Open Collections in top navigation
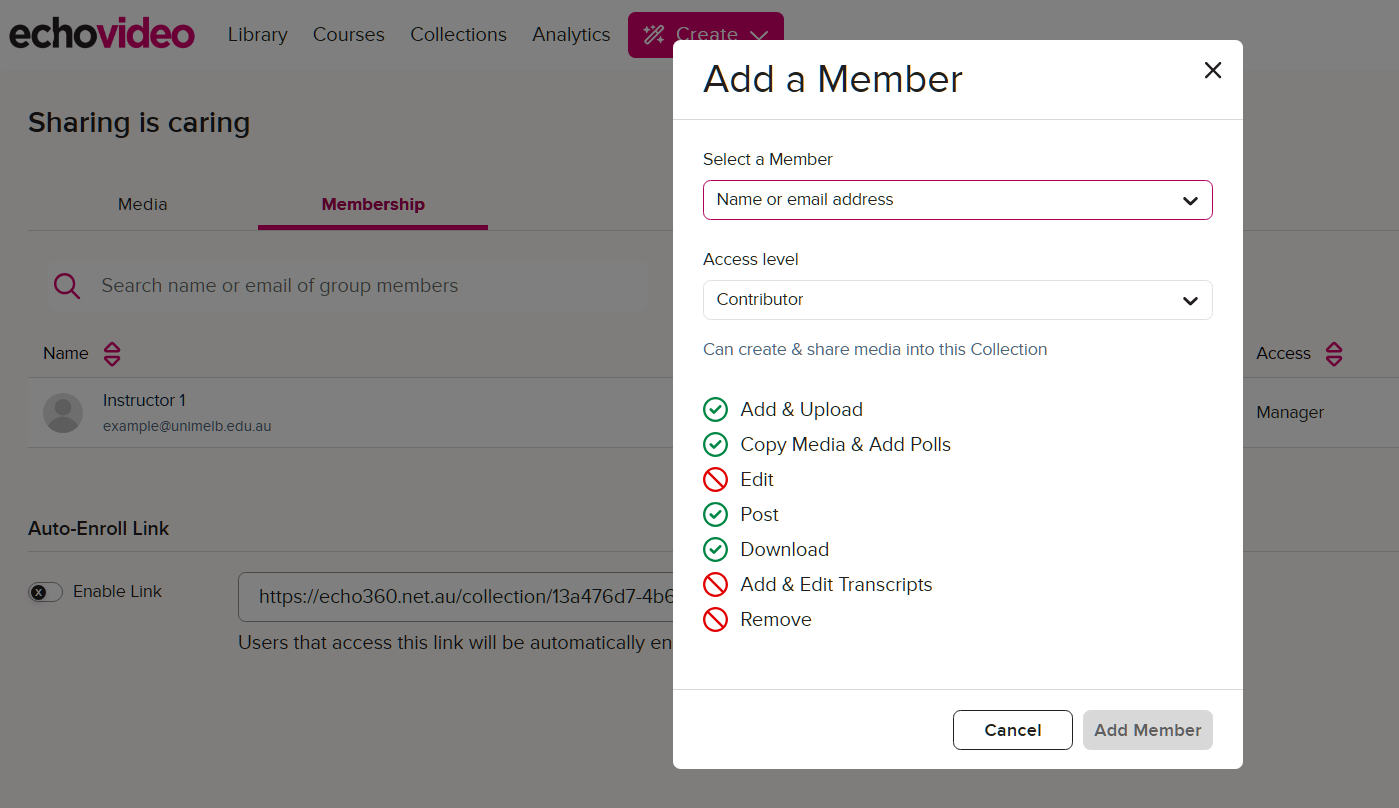The height and width of the screenshot is (808, 1399). (x=459, y=35)
